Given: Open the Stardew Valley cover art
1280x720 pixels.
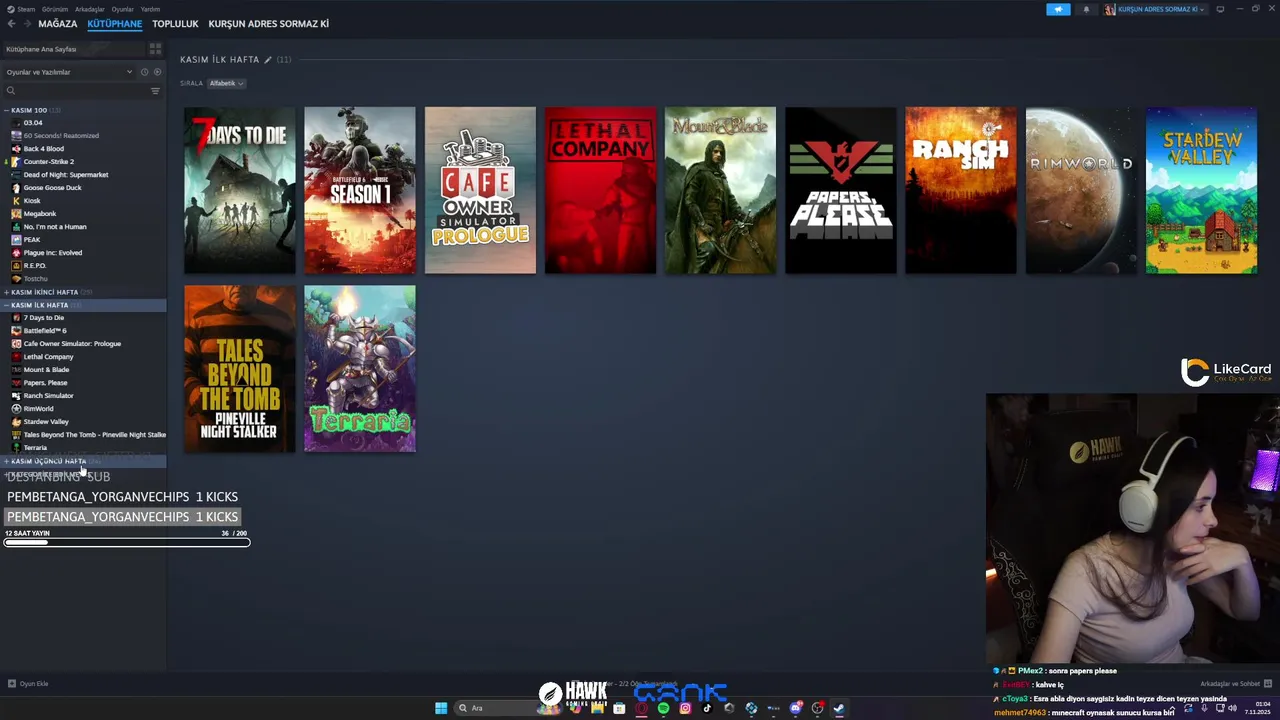Looking at the screenshot, I should click(1201, 190).
